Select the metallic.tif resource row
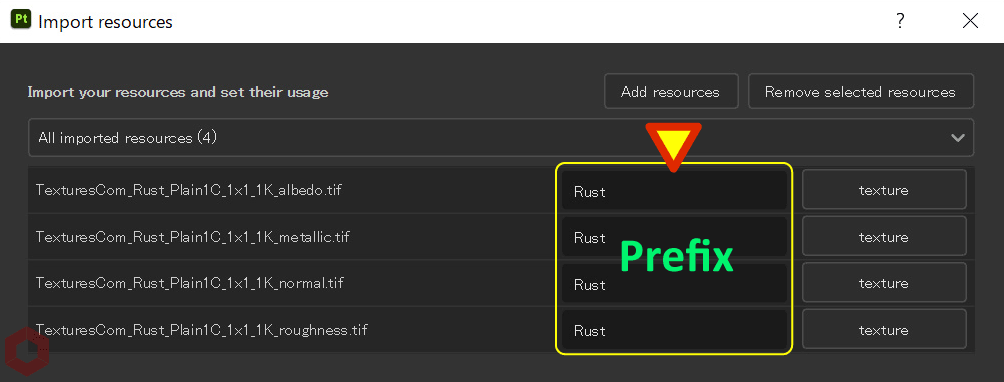 pyautogui.click(x=501, y=237)
